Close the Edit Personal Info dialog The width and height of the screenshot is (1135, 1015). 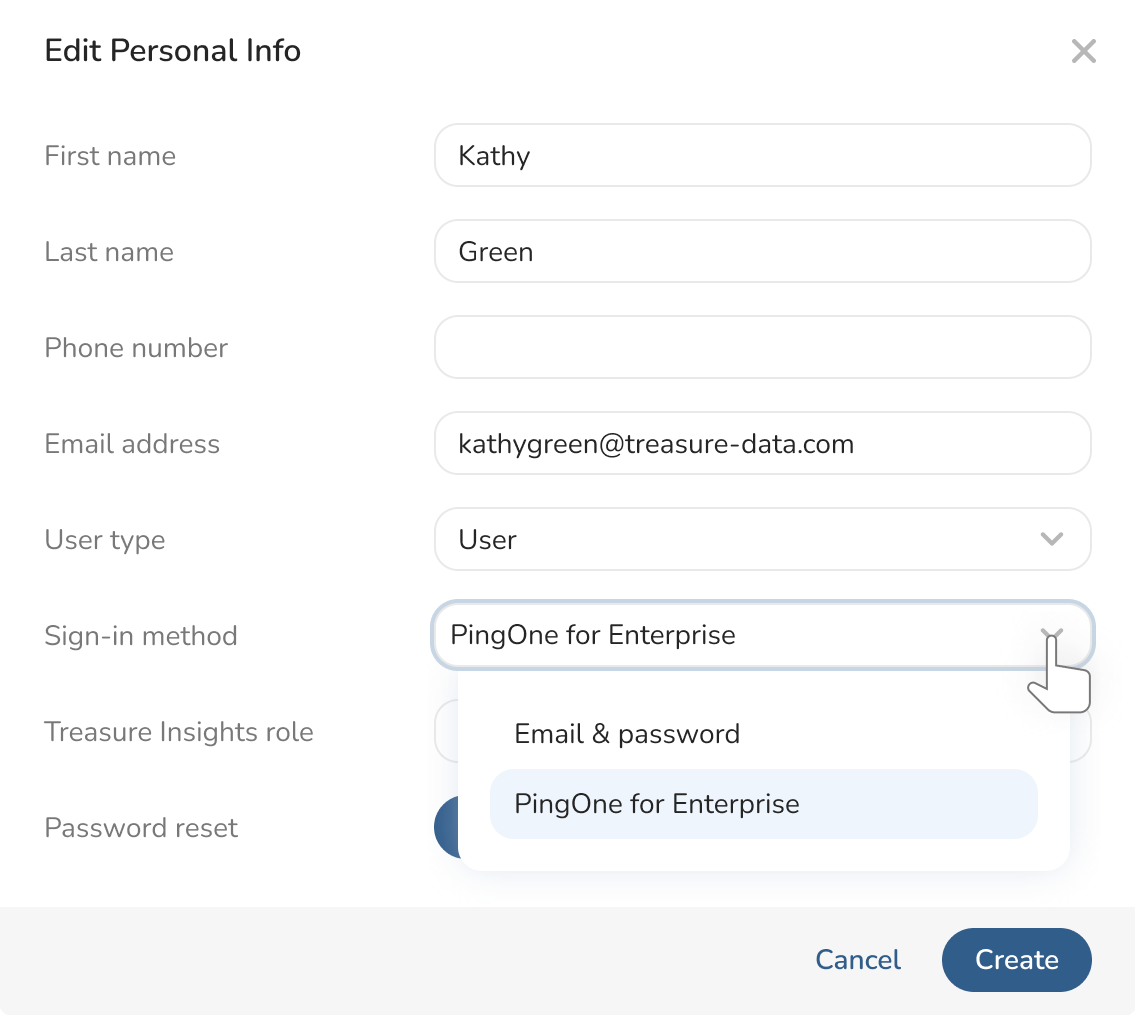click(1083, 51)
